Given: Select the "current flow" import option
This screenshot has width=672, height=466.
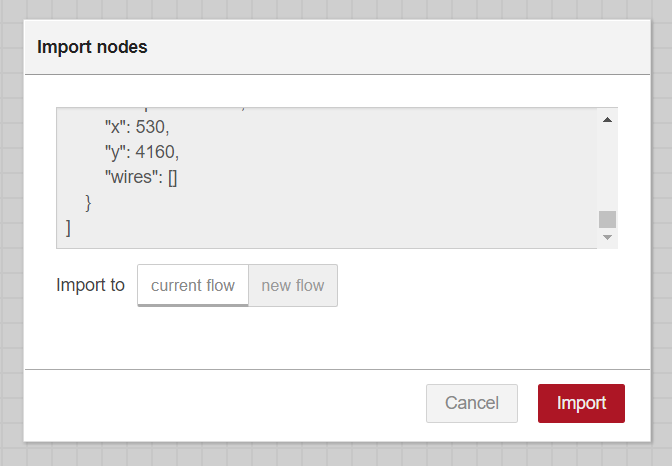Looking at the screenshot, I should click(193, 285).
